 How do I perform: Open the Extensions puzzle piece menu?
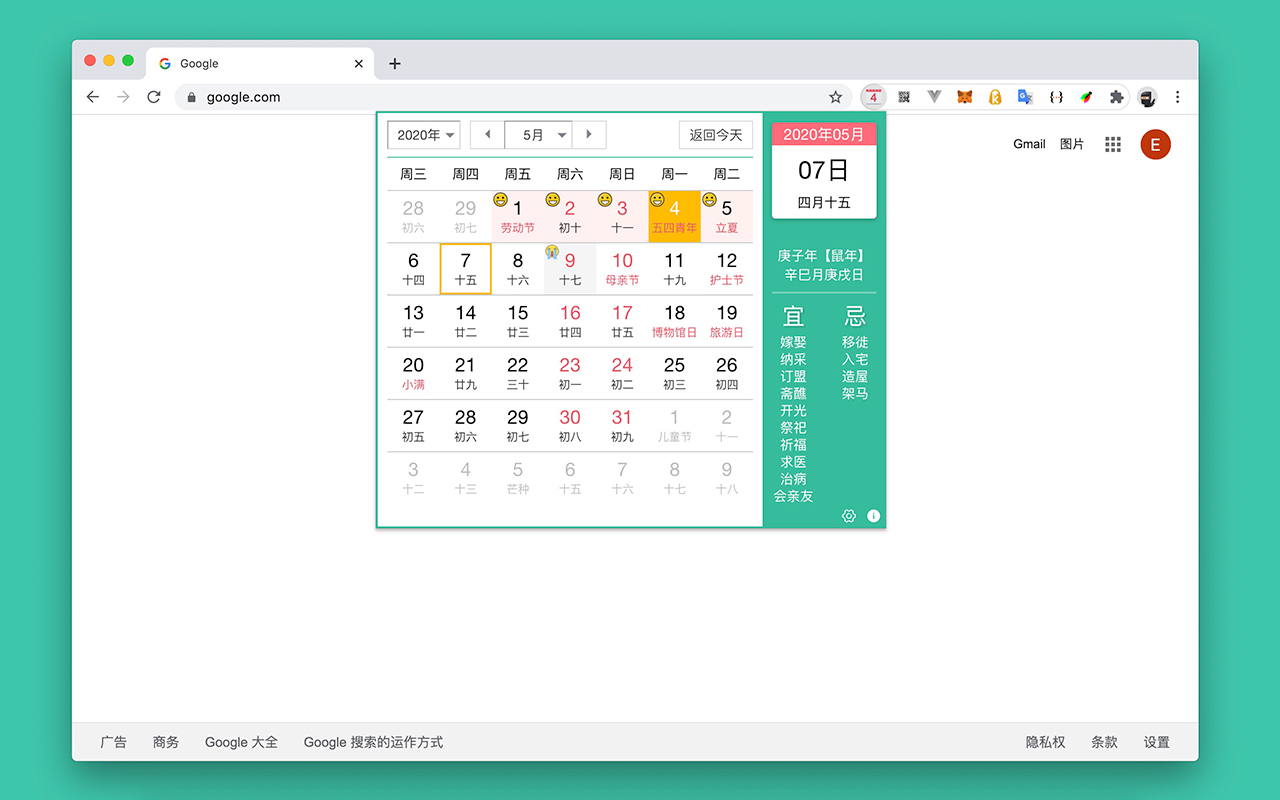pos(1116,97)
